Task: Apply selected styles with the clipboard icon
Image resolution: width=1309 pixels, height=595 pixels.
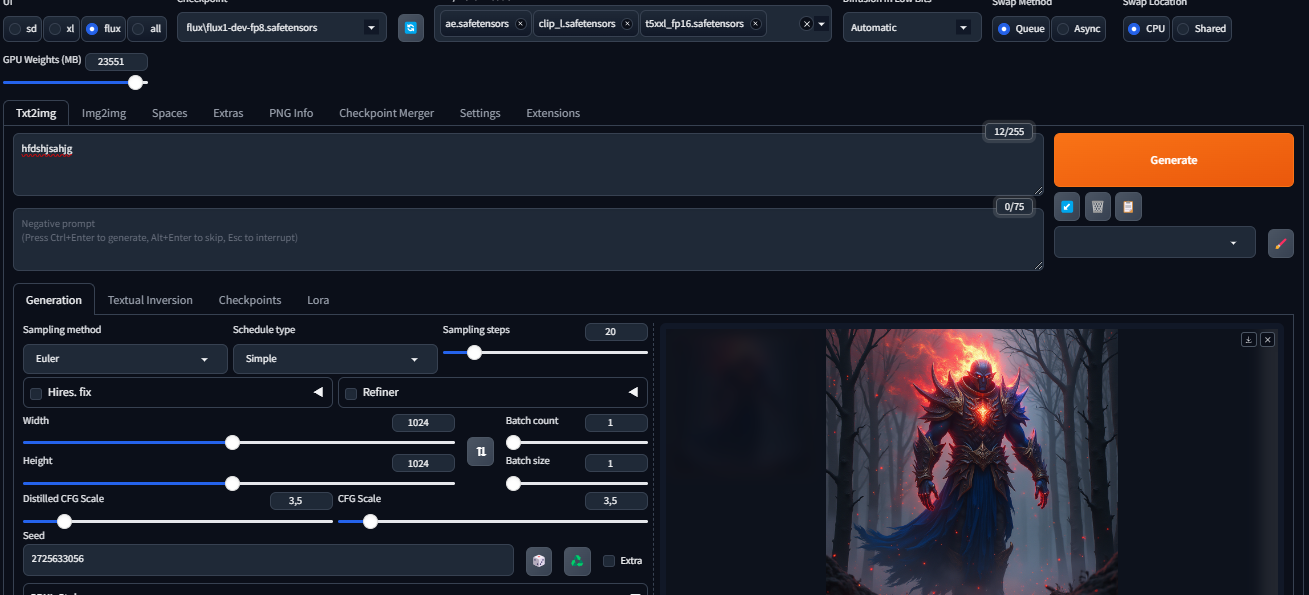Action: click(x=1128, y=206)
